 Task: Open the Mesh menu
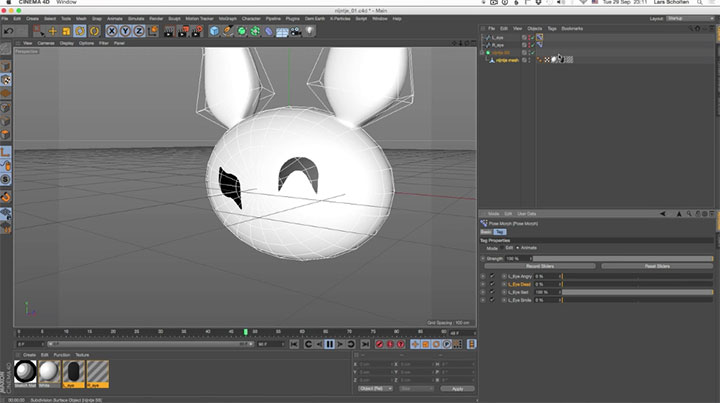point(81,19)
